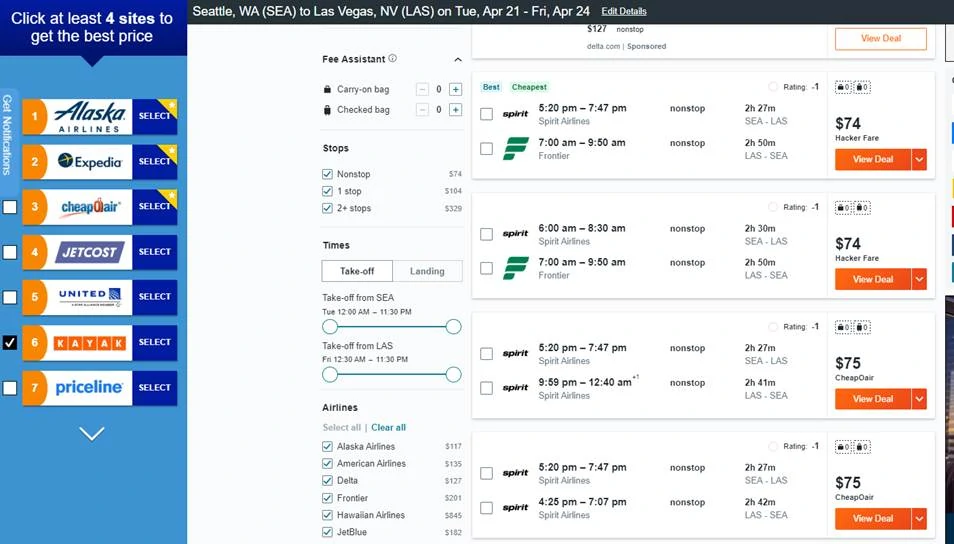Viewport: 954px width, 544px height.
Task: Toggle the 1 stop filter checkbox
Action: (x=327, y=191)
